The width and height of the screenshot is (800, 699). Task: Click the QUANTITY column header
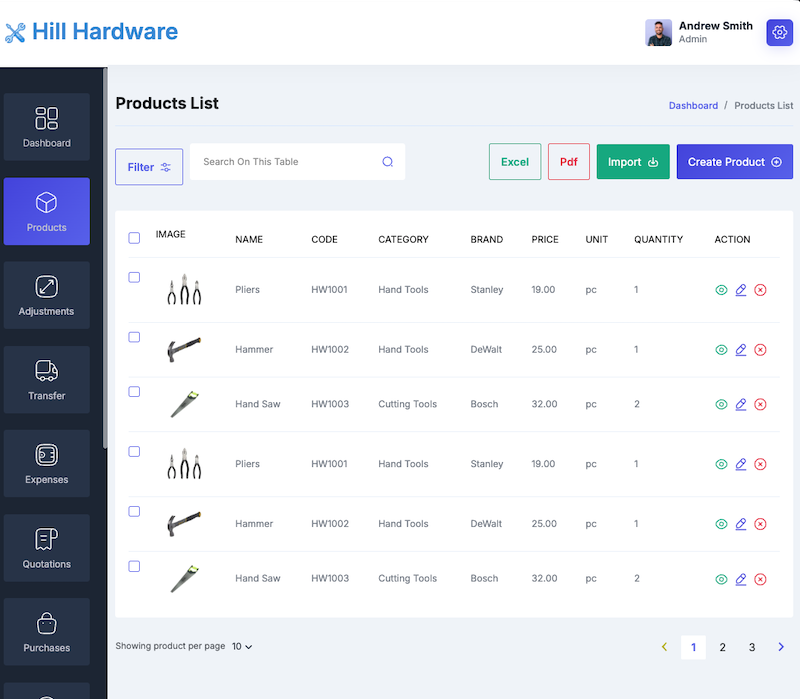(x=658, y=239)
